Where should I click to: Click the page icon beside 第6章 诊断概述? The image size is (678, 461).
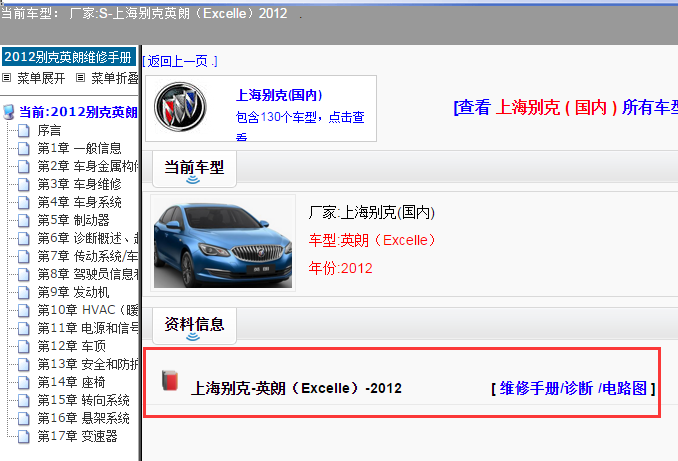click(x=24, y=239)
